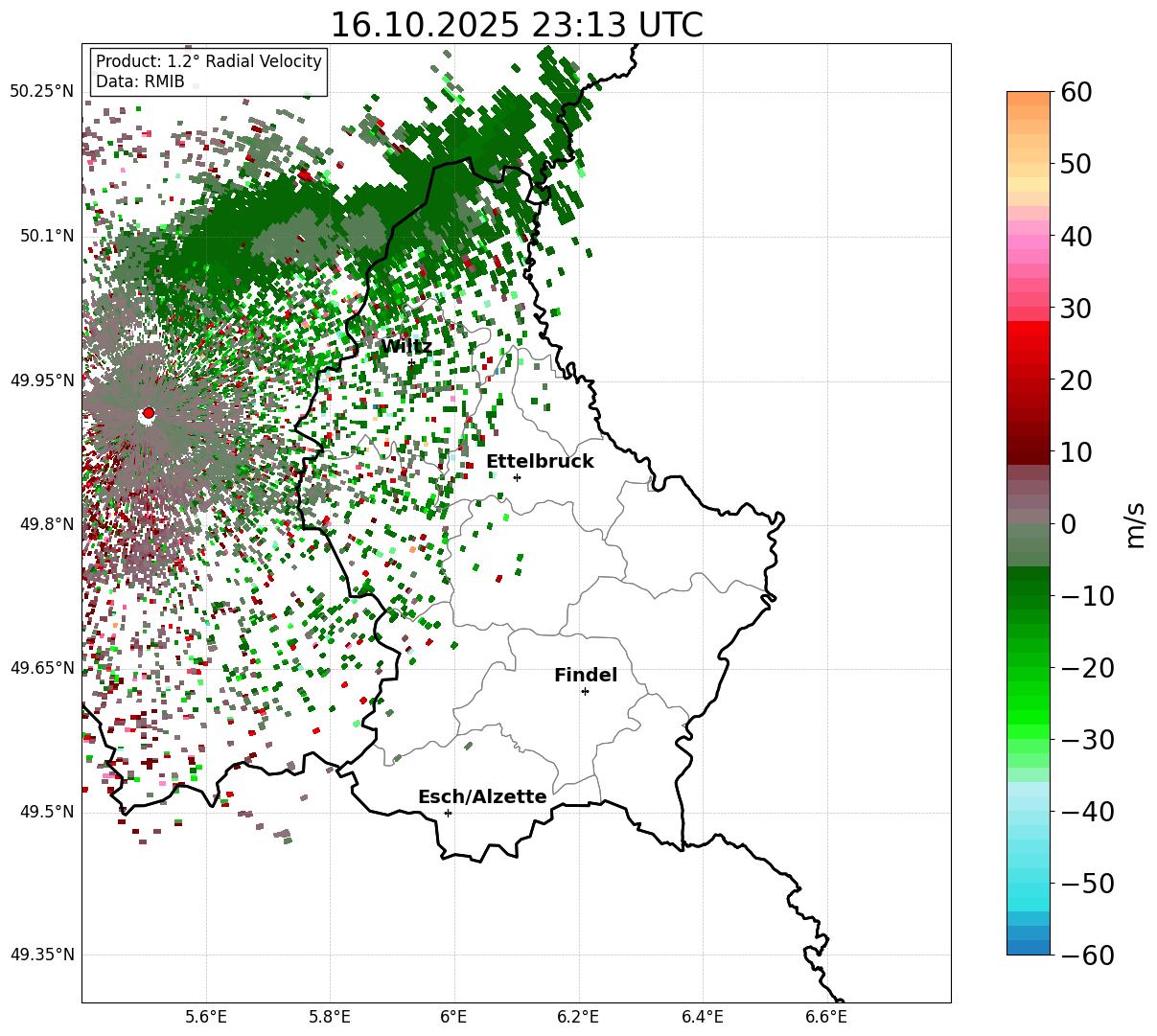Screen dimensions: 1157x1036
Task: Click the colorbar tick label −40
Action: coord(1087,812)
